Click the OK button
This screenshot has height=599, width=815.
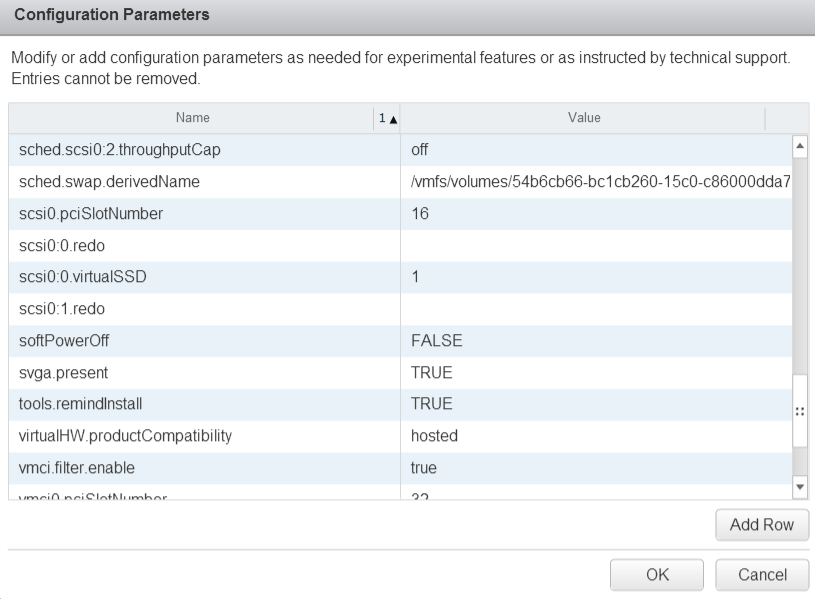click(x=657, y=574)
